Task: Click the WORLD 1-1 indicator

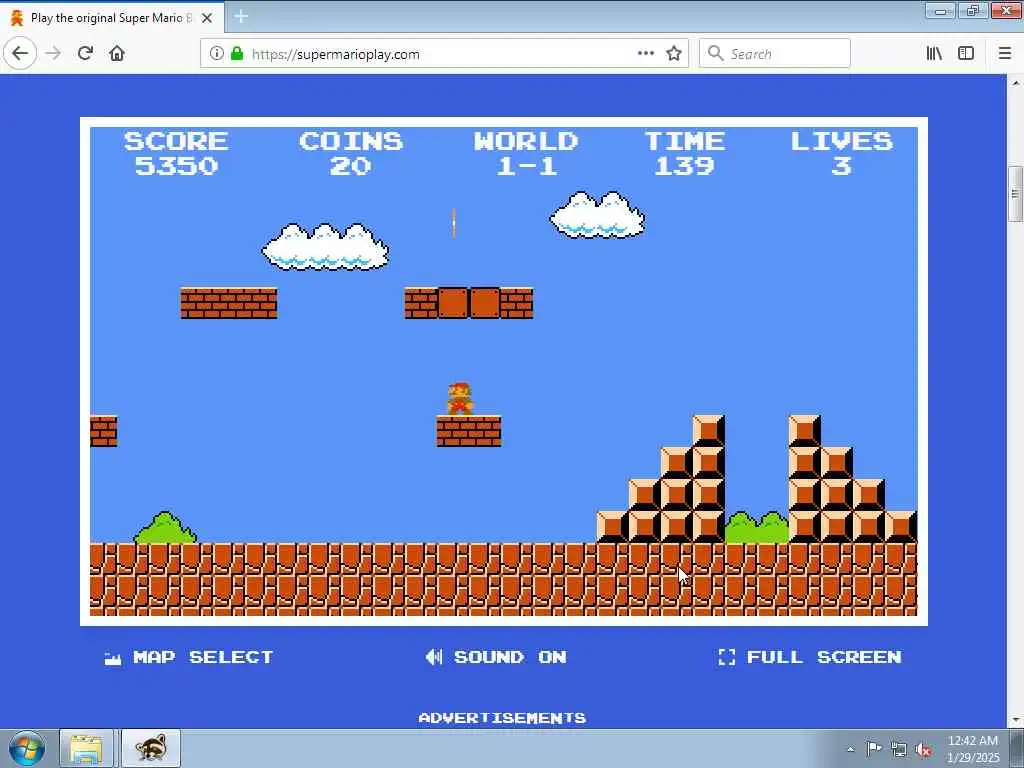Action: coord(526,153)
